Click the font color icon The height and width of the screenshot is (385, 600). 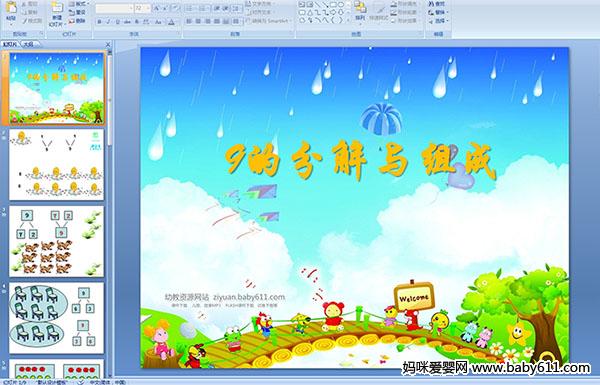pos(171,22)
